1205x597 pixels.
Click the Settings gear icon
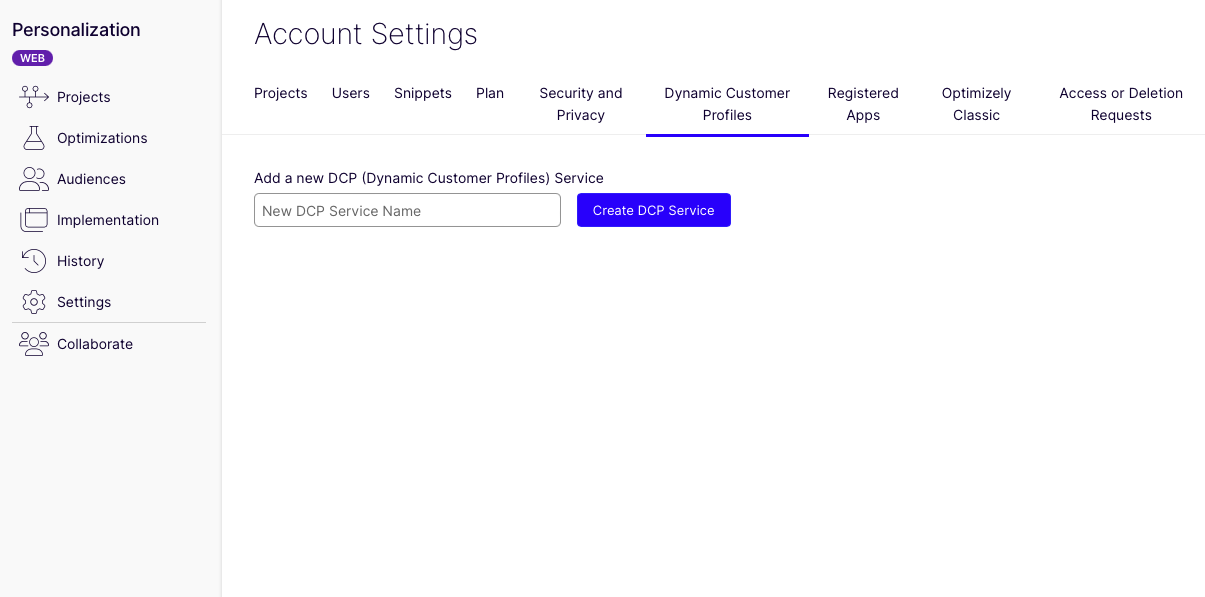(x=34, y=302)
